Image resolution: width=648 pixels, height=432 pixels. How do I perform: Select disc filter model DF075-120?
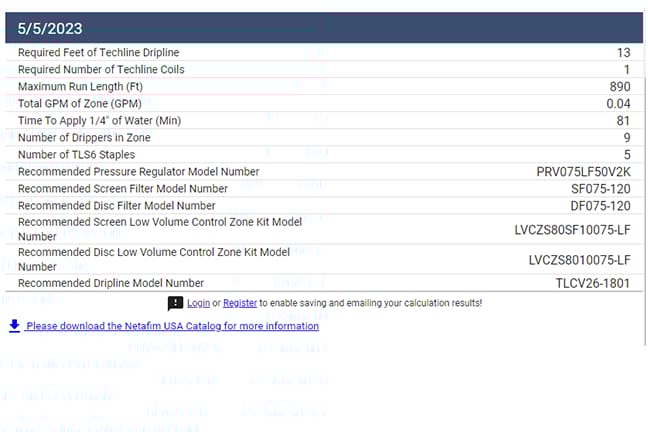click(600, 206)
